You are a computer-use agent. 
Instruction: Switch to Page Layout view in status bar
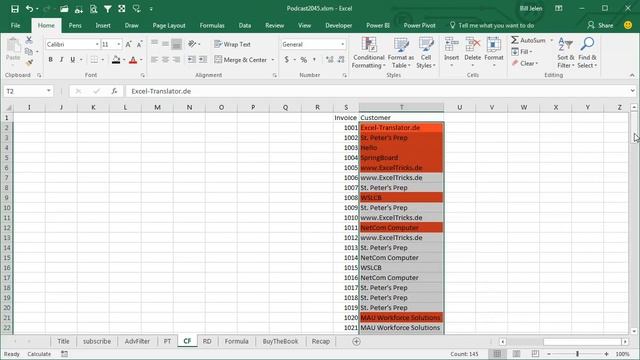[x=516, y=354]
